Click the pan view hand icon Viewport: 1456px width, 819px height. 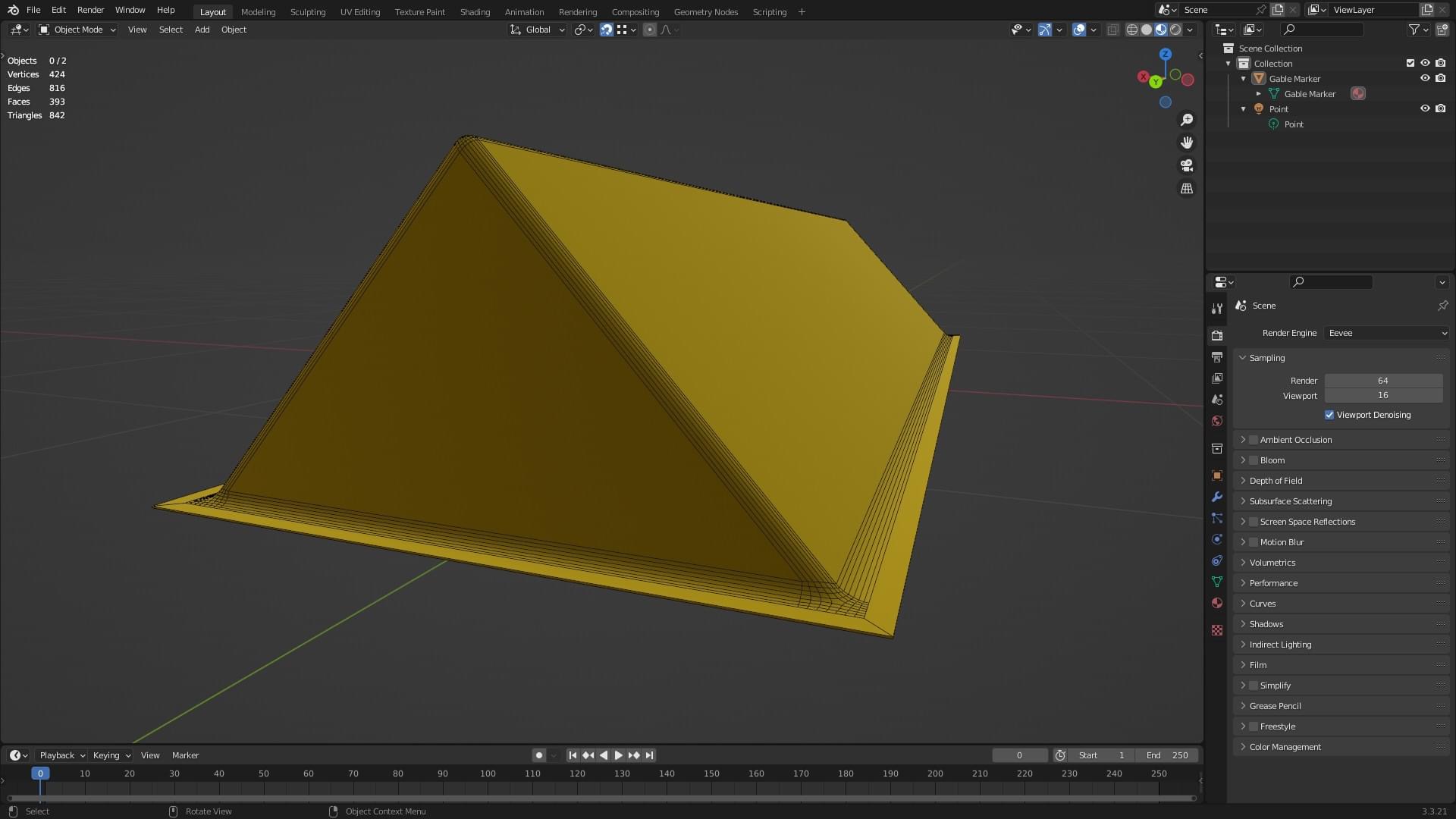1187,143
